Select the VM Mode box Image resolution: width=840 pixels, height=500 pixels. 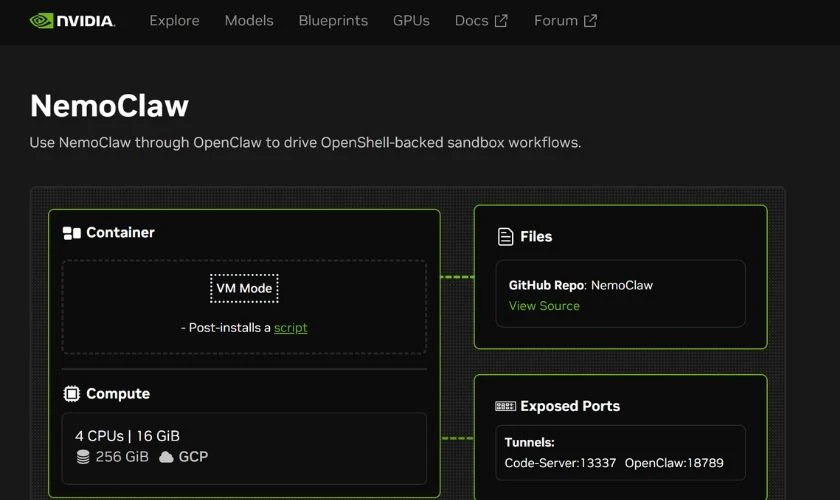point(244,288)
